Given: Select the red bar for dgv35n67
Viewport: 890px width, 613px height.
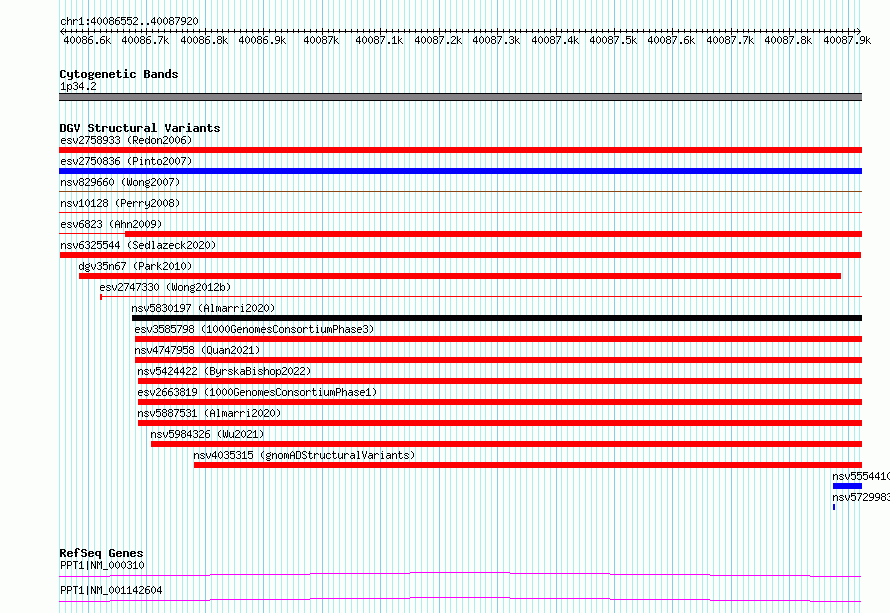Looking at the screenshot, I should tap(460, 276).
